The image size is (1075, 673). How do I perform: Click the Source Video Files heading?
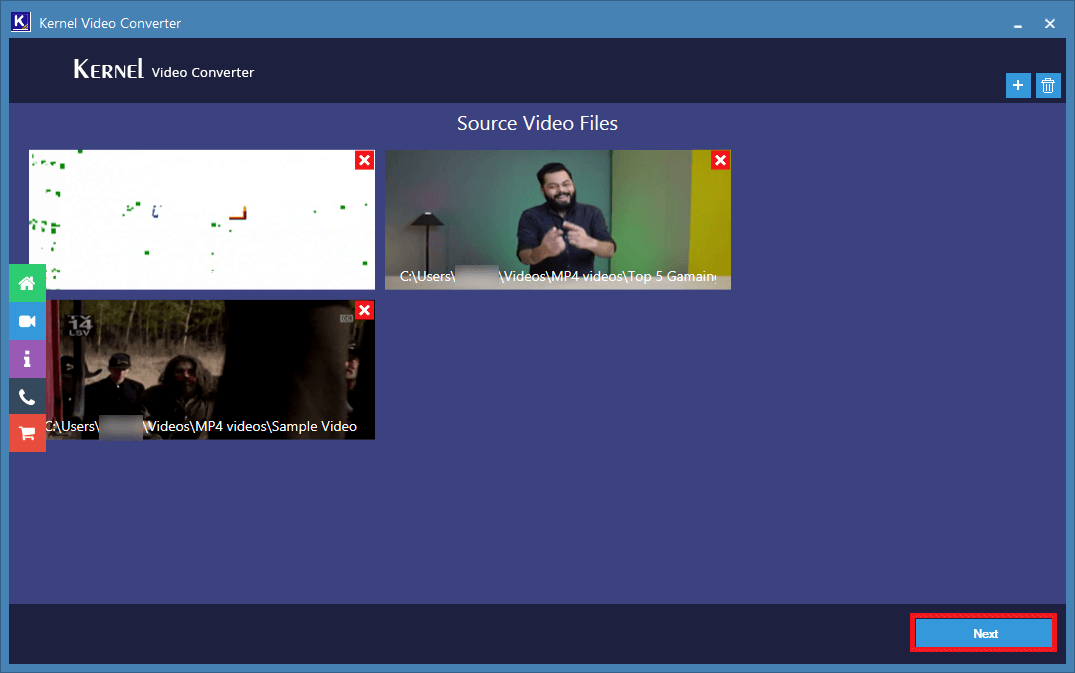[x=538, y=123]
